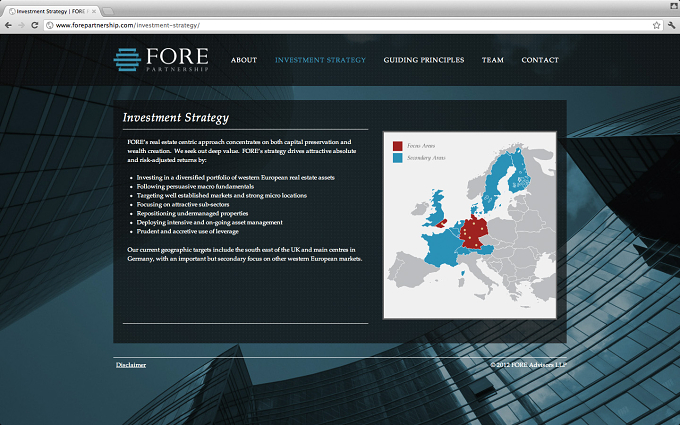Click the 'Focus Areas' legend label
The height and width of the screenshot is (425, 680).
[x=421, y=146]
